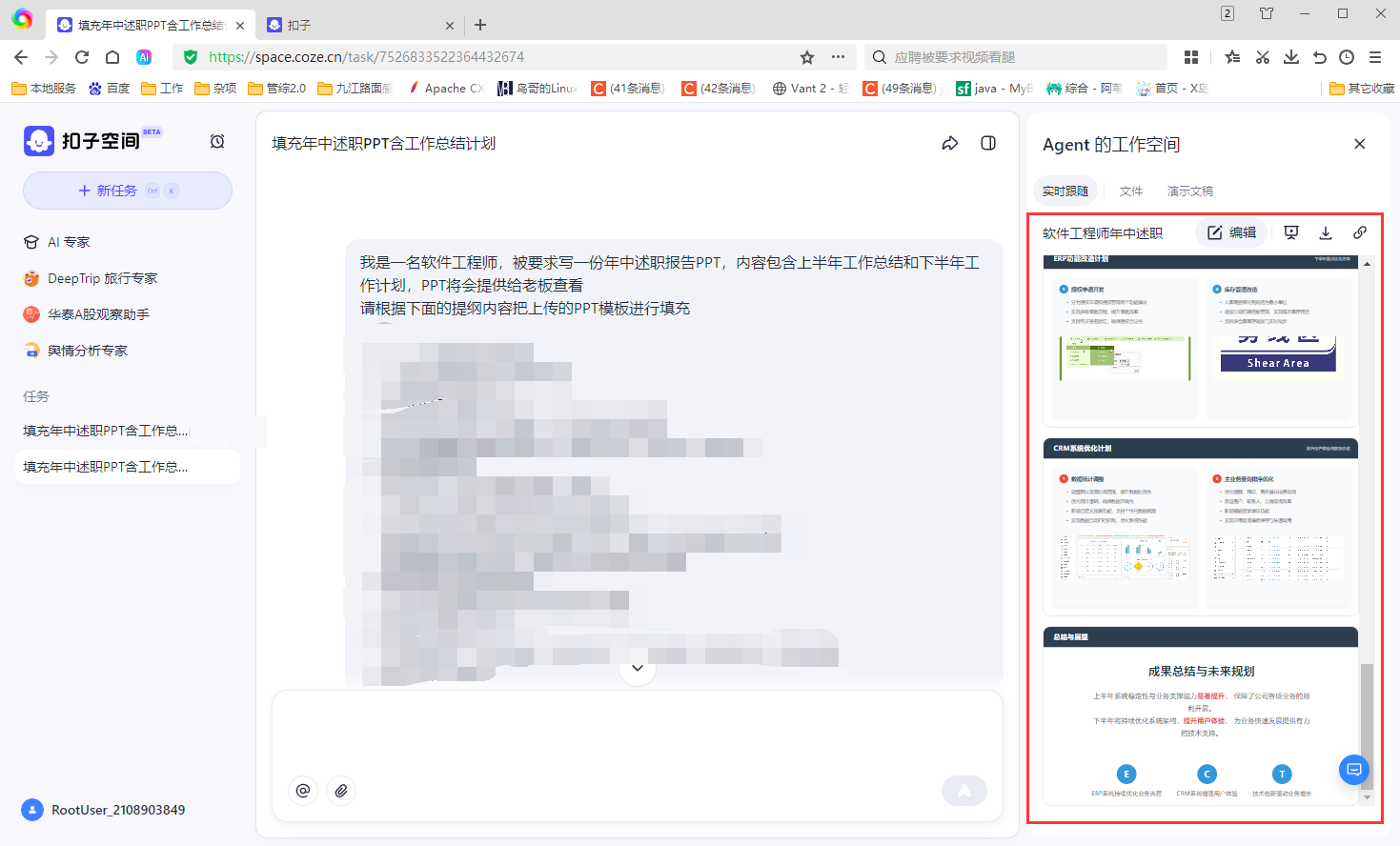Viewport: 1400px width, 846px height.
Task: Open a new browser tab
Action: 480,25
